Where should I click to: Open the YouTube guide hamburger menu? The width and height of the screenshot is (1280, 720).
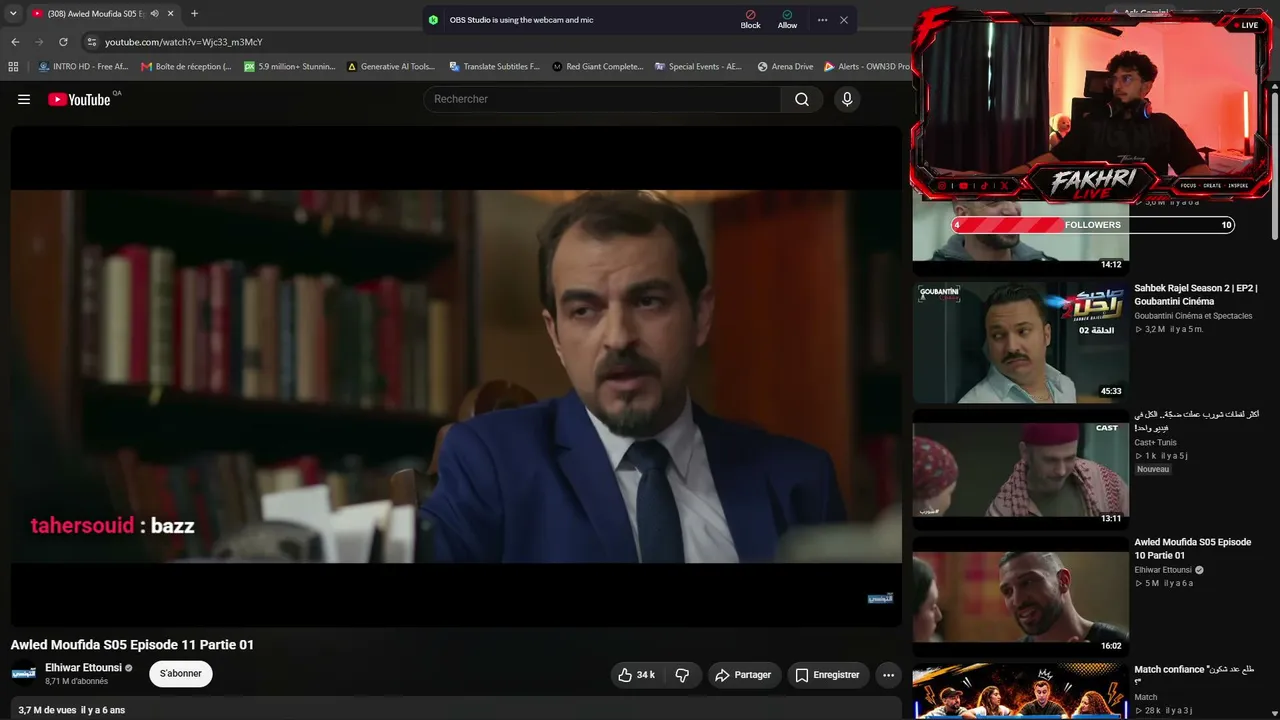coord(24,99)
